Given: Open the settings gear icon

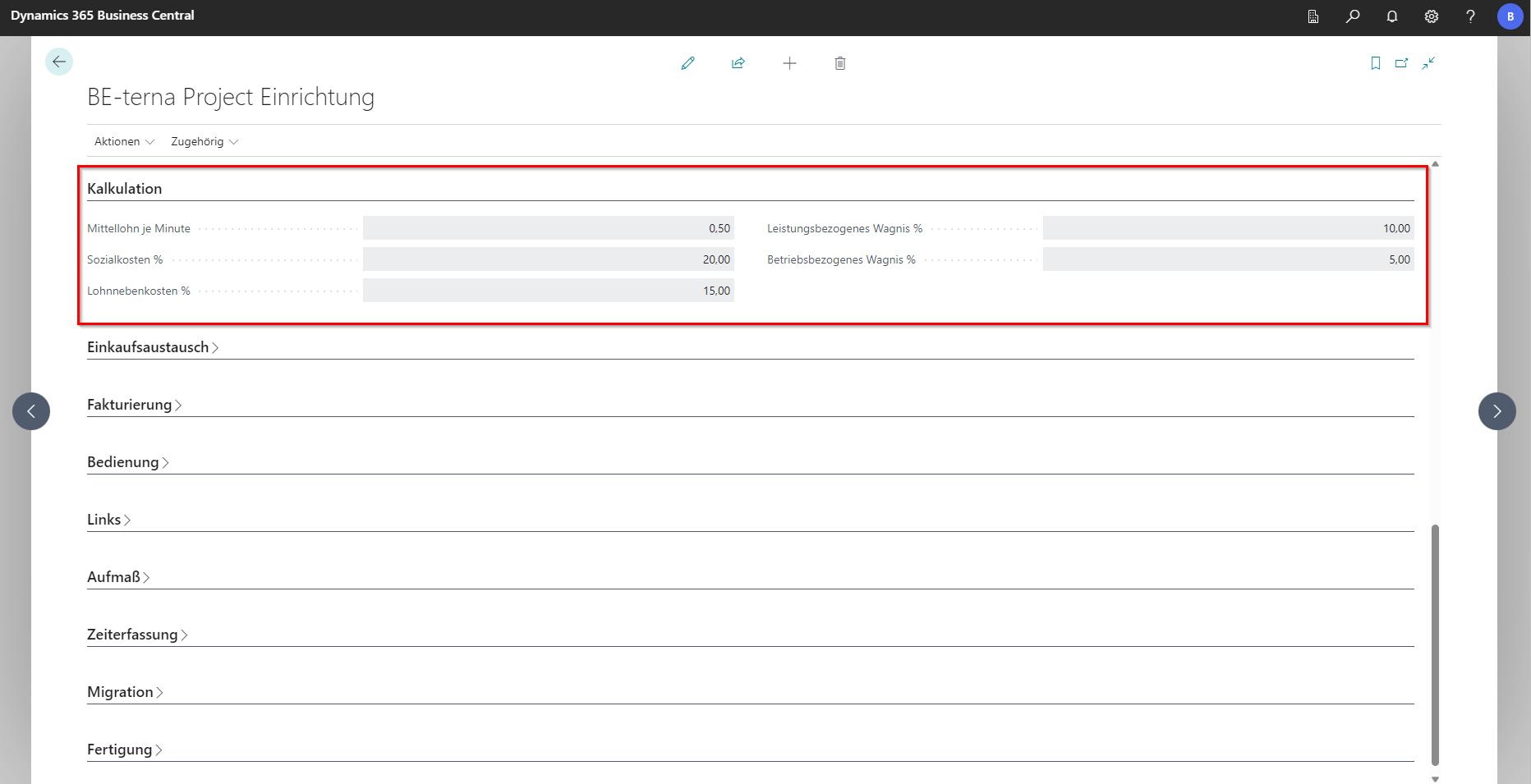Looking at the screenshot, I should [x=1431, y=16].
